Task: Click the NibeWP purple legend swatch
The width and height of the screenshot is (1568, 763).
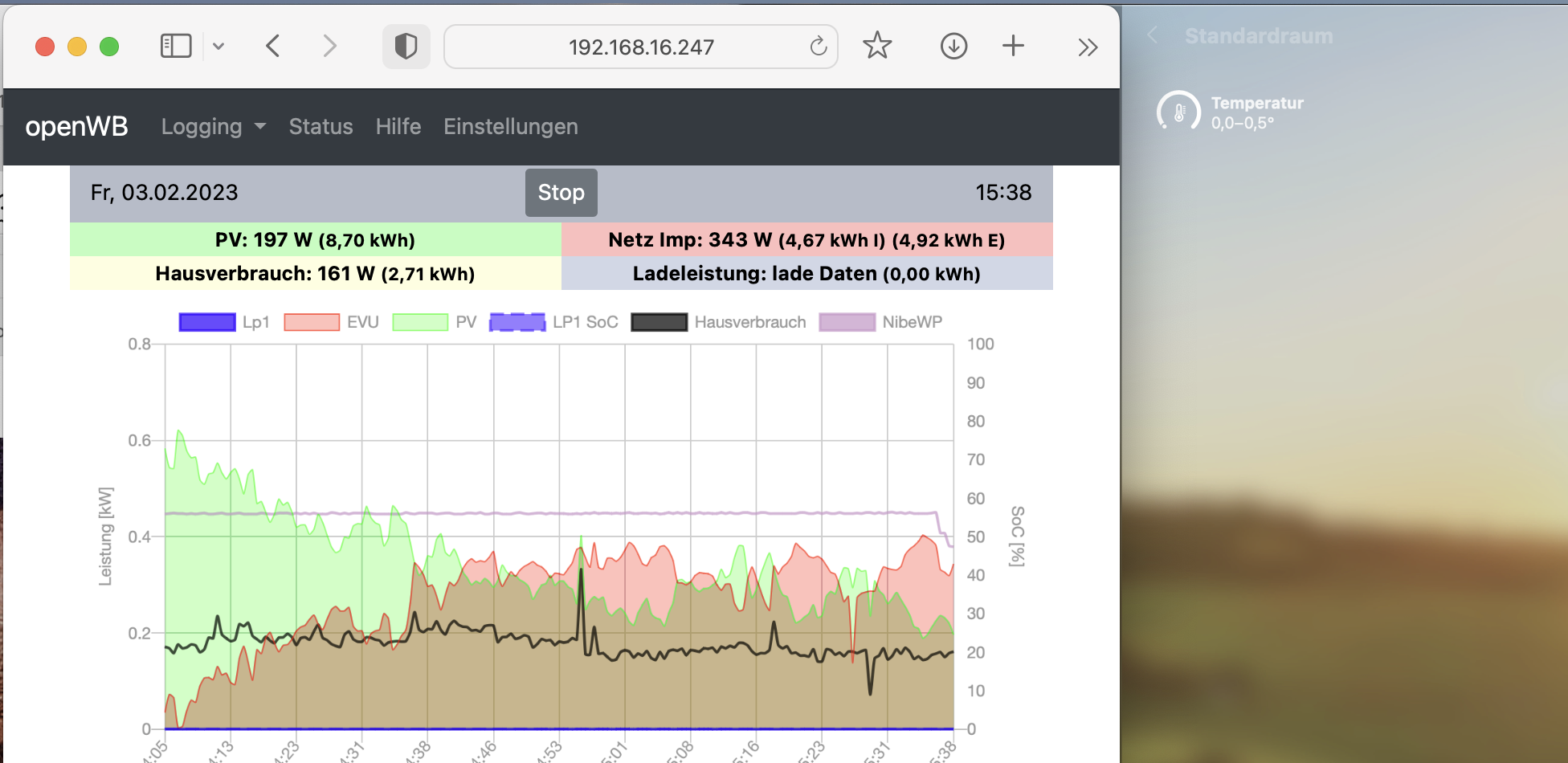Action: click(847, 322)
